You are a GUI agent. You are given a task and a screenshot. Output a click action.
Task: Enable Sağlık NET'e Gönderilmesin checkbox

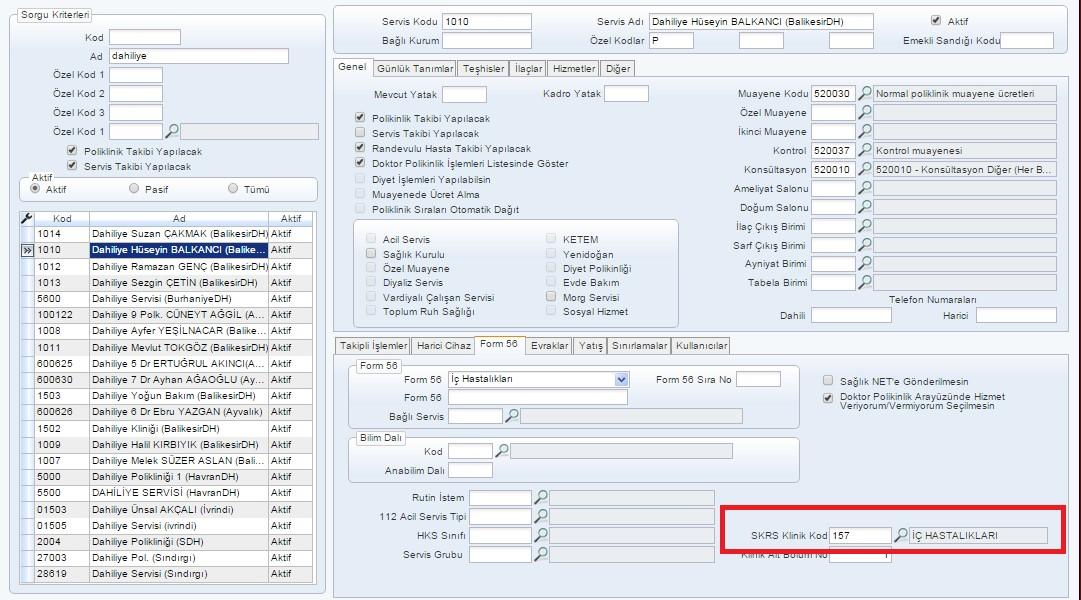[x=828, y=381]
